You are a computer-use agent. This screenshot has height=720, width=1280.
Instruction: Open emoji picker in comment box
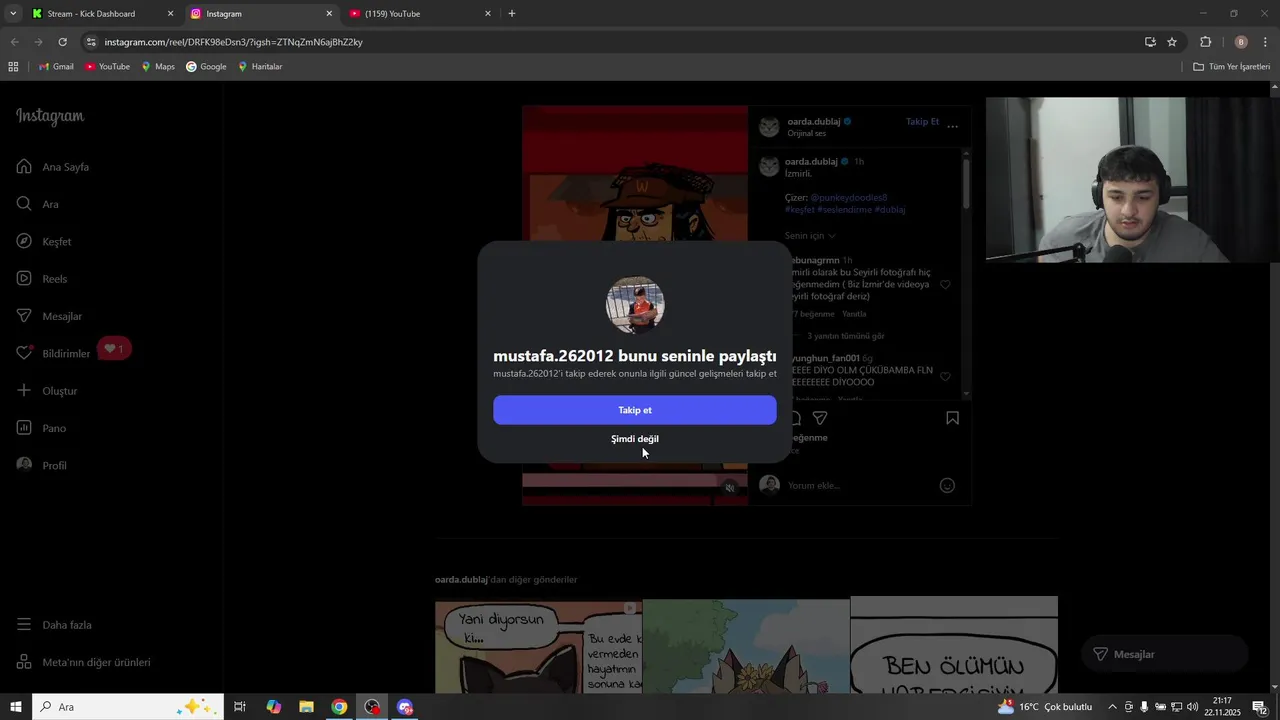tap(947, 486)
